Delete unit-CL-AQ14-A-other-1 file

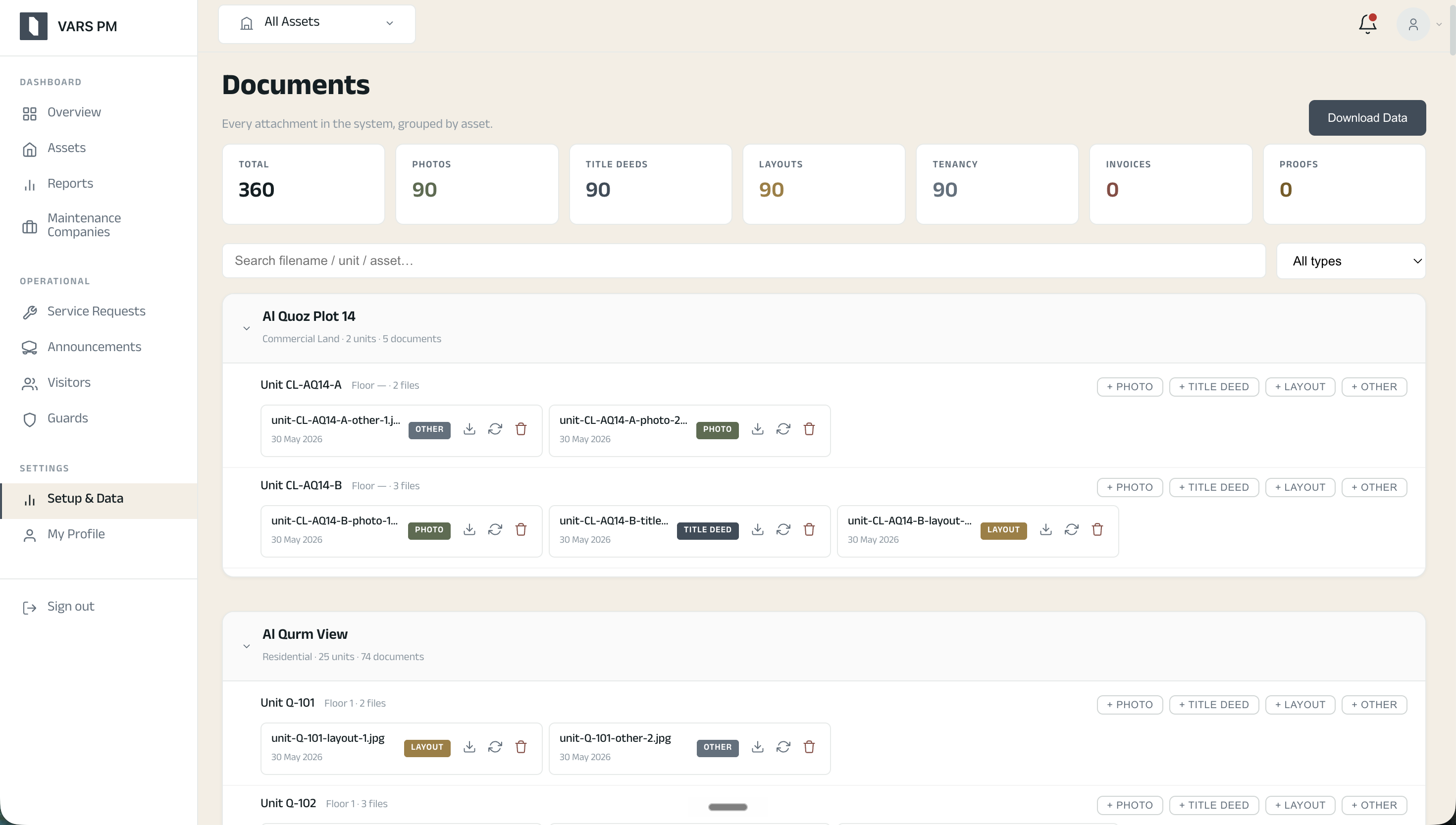click(x=521, y=429)
